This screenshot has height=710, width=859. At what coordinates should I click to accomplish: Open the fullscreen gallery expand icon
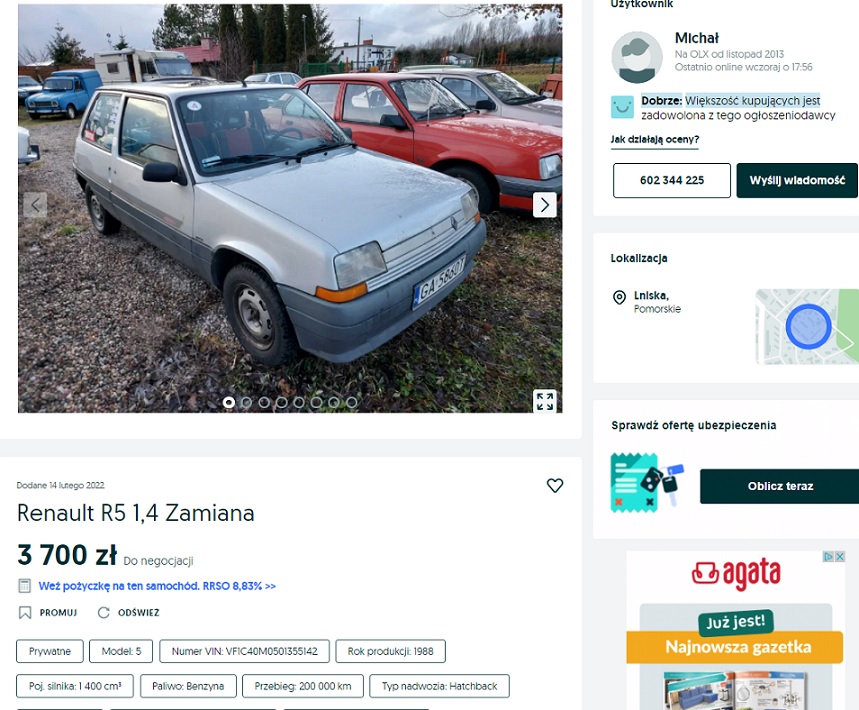click(x=545, y=401)
